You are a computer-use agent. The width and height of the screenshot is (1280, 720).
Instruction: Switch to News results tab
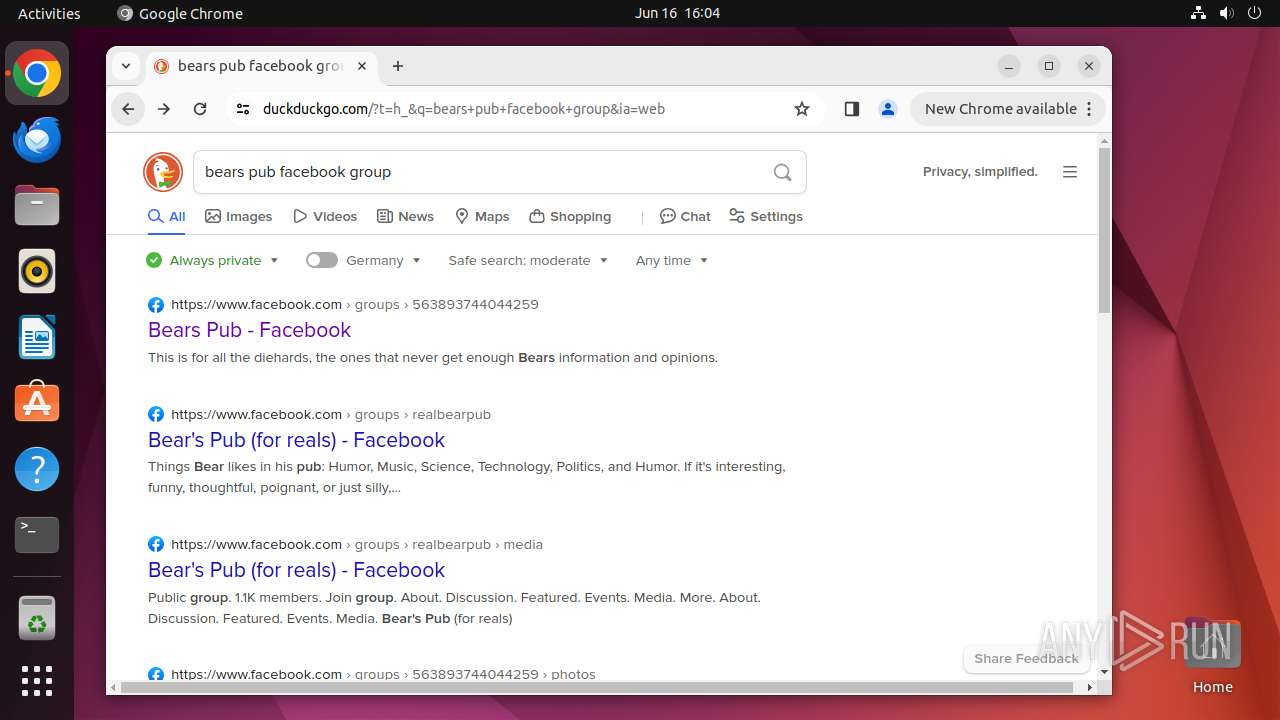coord(405,216)
